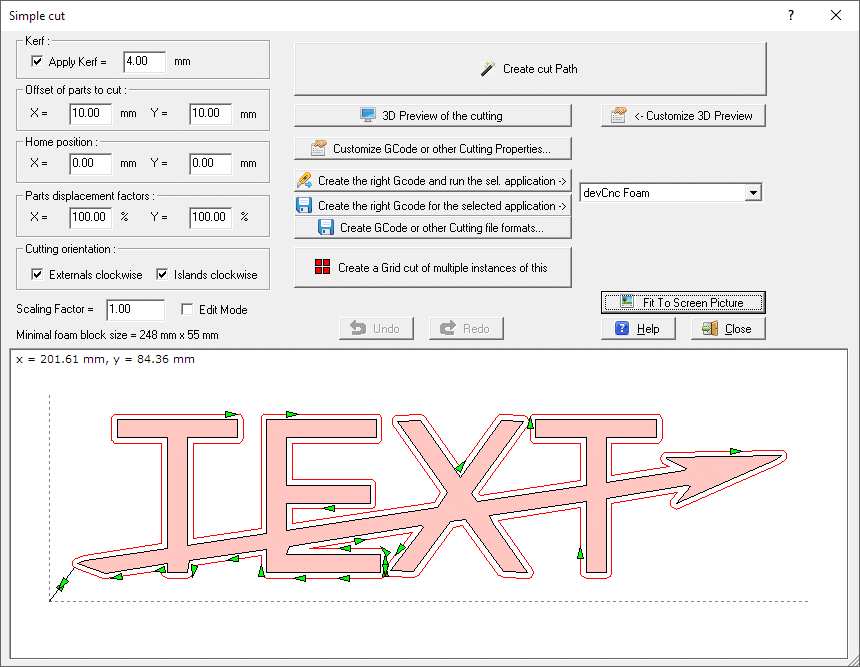
Task: Click the Undo icon
Action: tap(376, 328)
